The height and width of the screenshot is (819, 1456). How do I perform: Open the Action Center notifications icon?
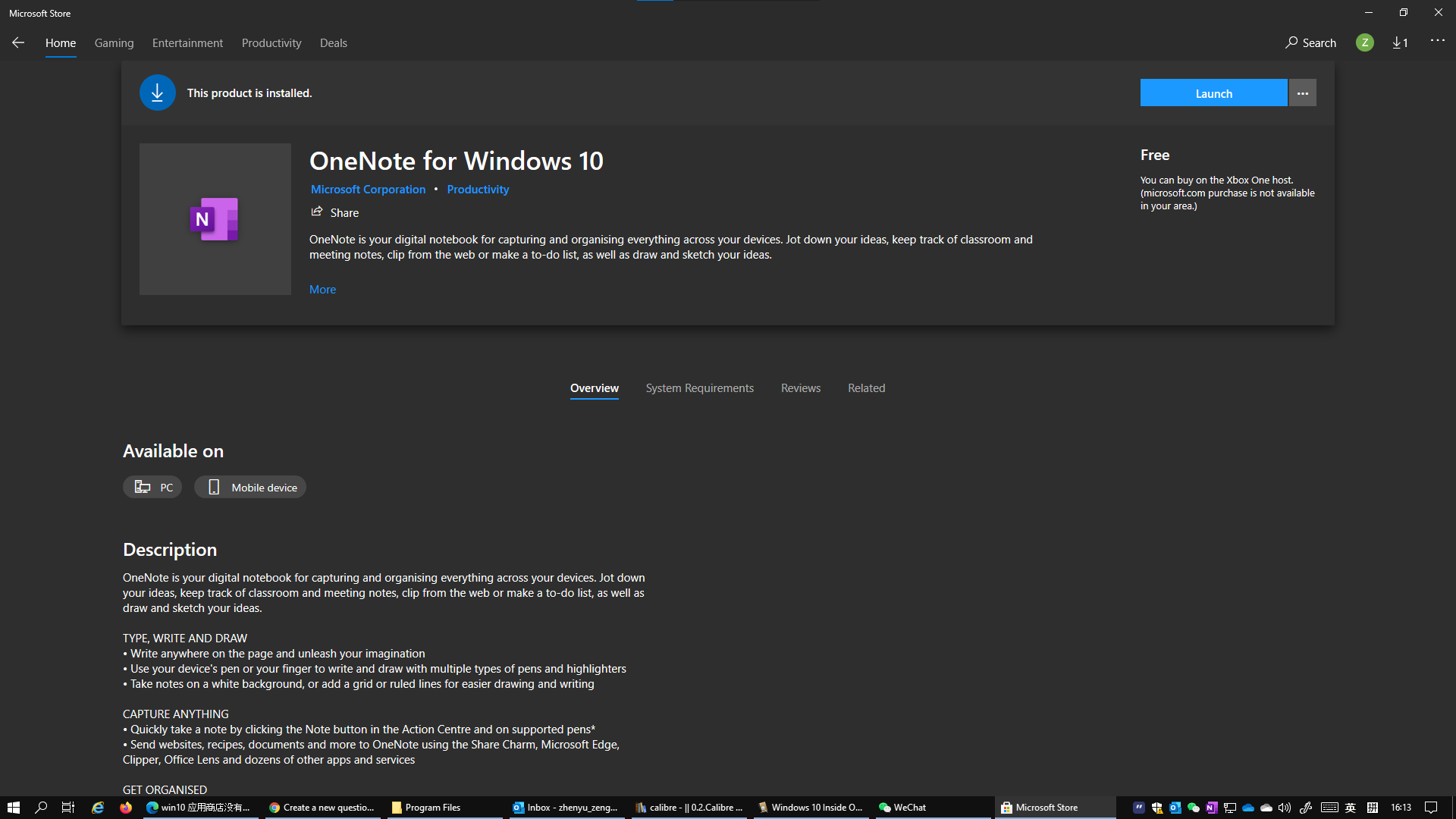[x=1431, y=808]
